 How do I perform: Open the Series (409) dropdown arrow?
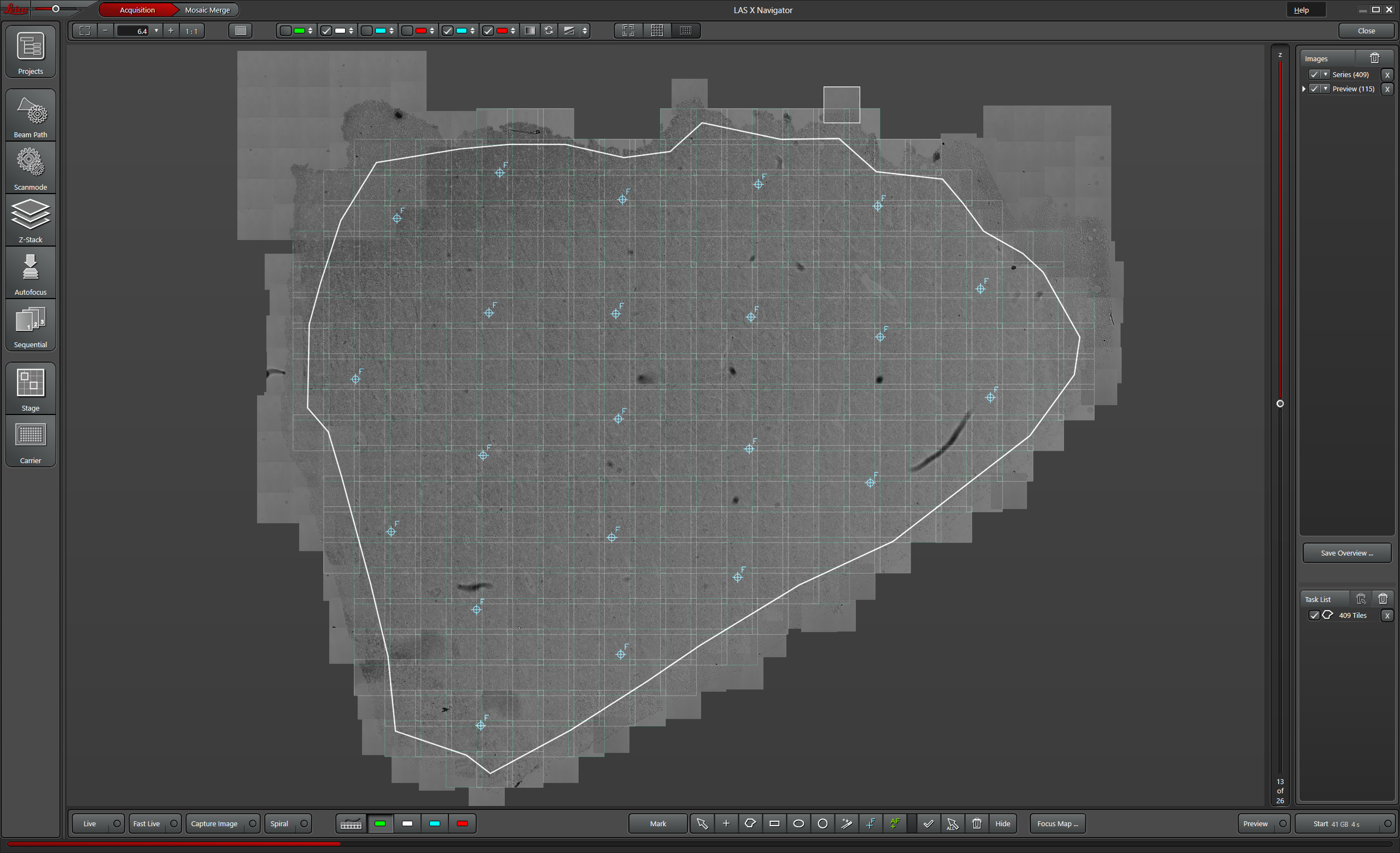(x=1326, y=74)
